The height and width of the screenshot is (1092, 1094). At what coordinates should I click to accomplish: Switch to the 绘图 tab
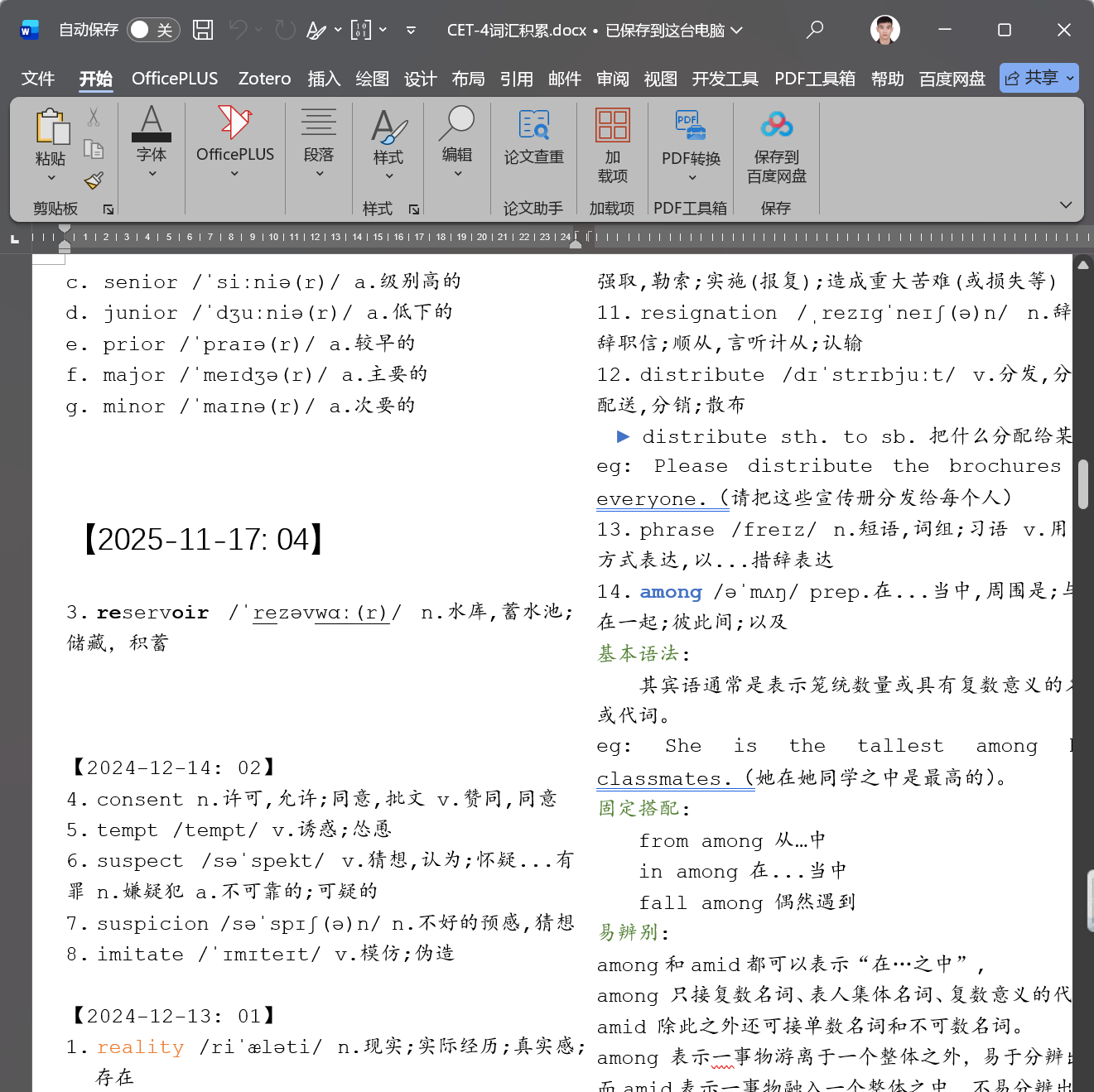(x=372, y=79)
